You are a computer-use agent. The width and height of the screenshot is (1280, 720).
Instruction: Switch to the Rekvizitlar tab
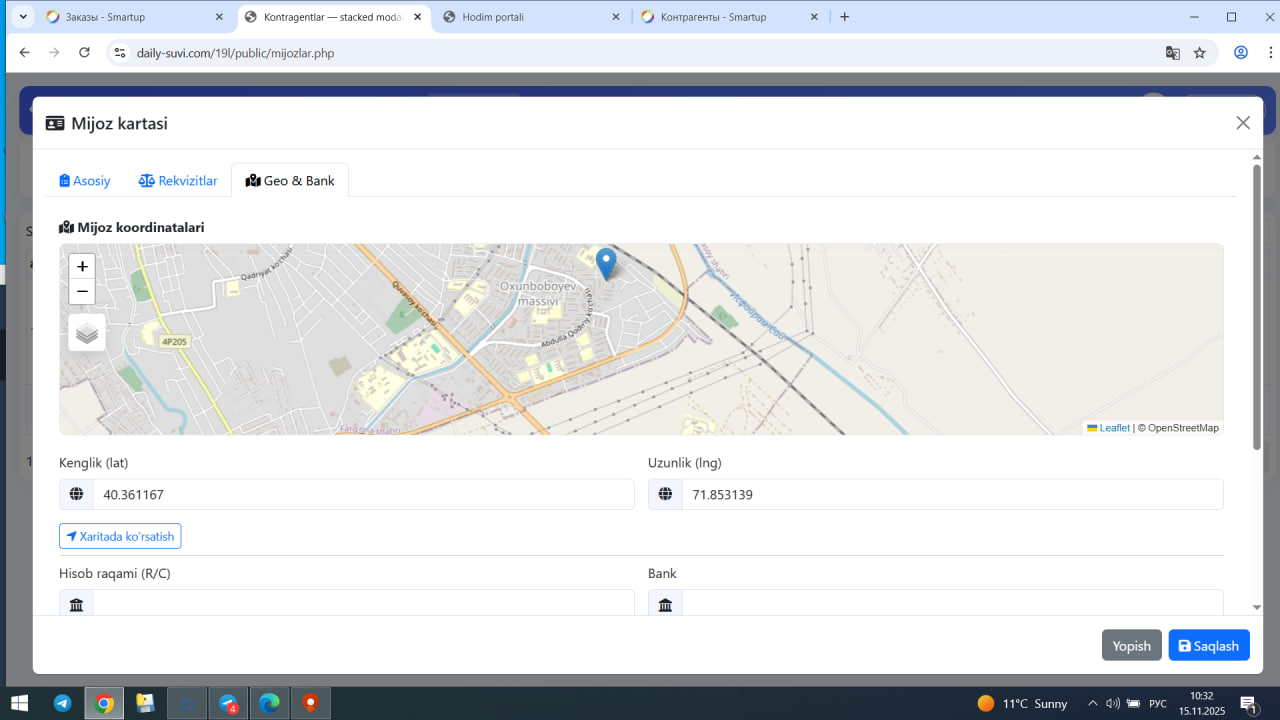[x=178, y=181]
